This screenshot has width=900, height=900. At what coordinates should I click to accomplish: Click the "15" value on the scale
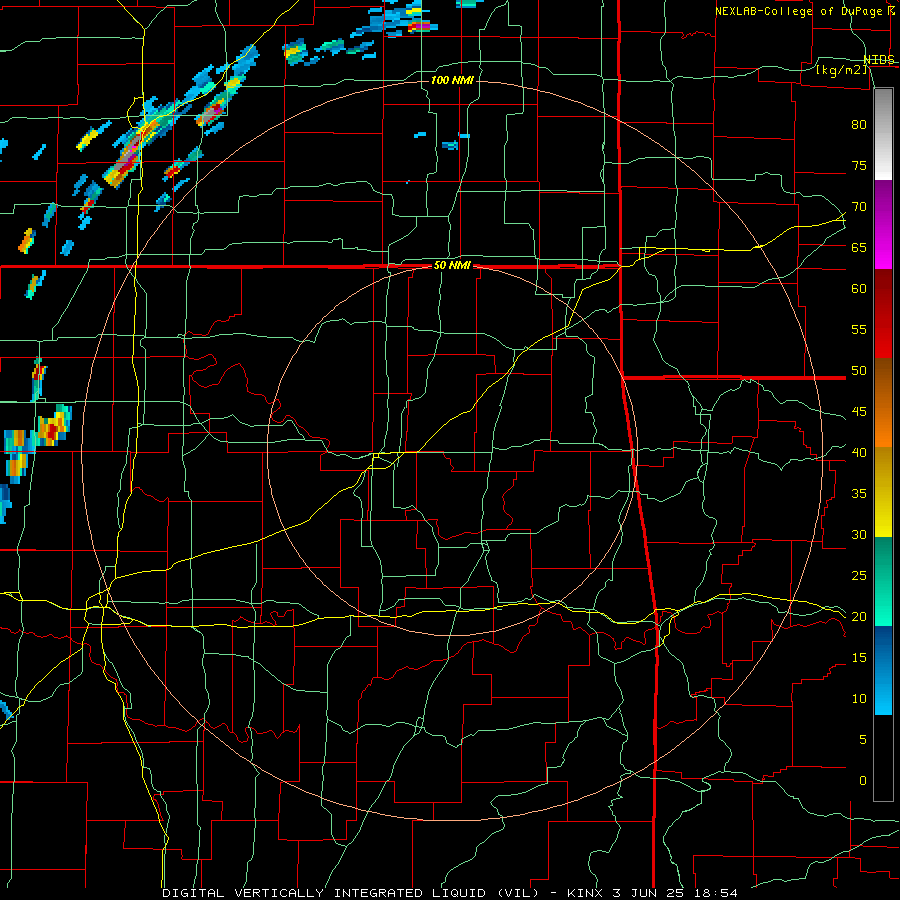tap(859, 658)
